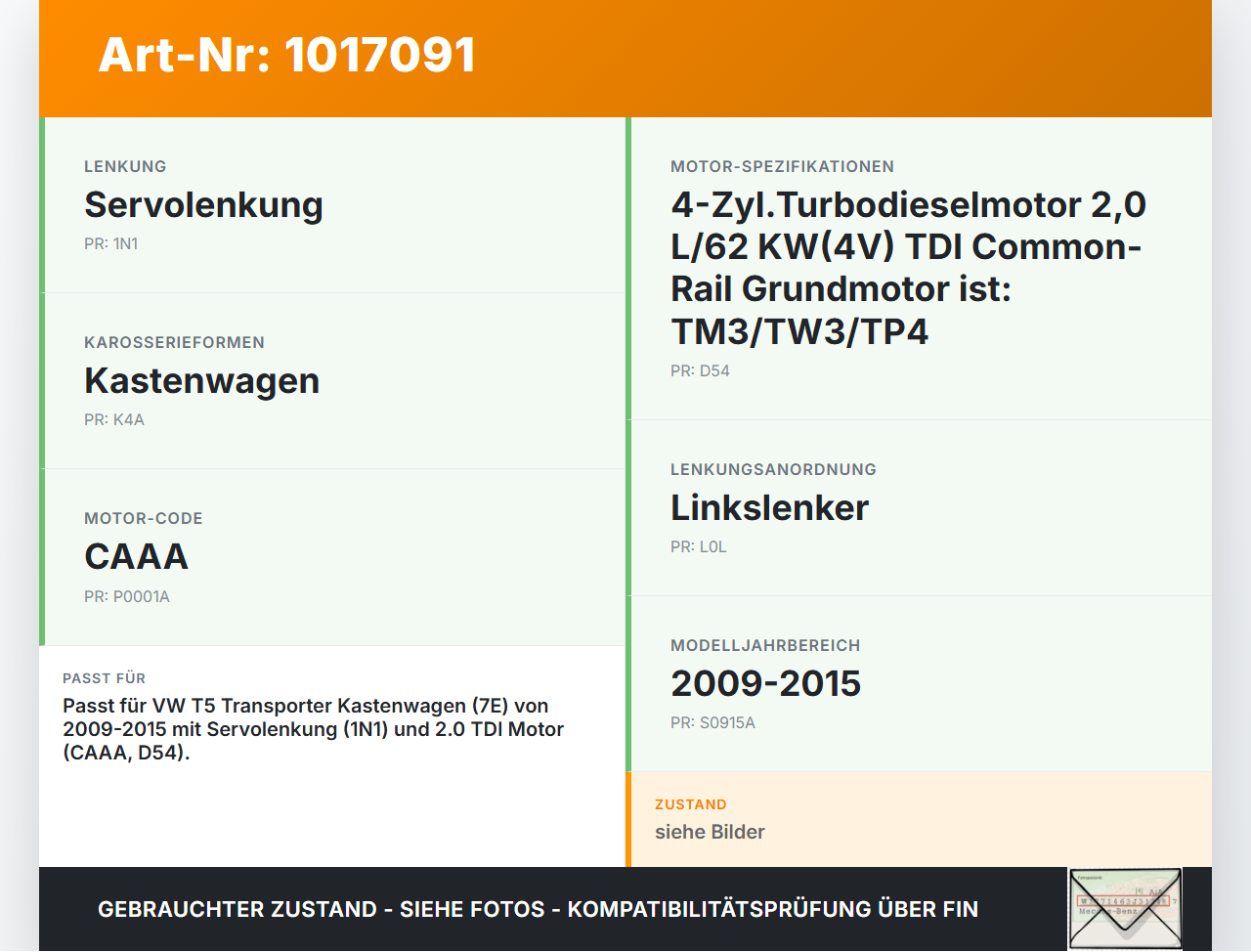Collapse the Lenkungsanordnung section
Image resolution: width=1251 pixels, height=952 pixels.
click(773, 469)
